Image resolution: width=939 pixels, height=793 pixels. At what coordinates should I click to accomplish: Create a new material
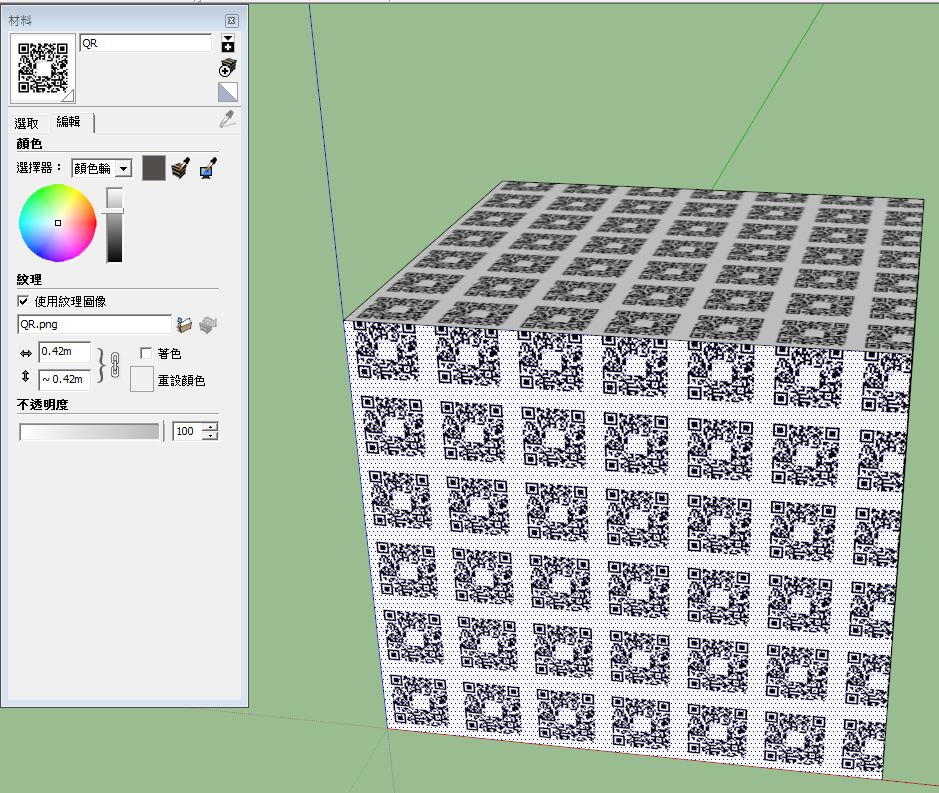[228, 68]
